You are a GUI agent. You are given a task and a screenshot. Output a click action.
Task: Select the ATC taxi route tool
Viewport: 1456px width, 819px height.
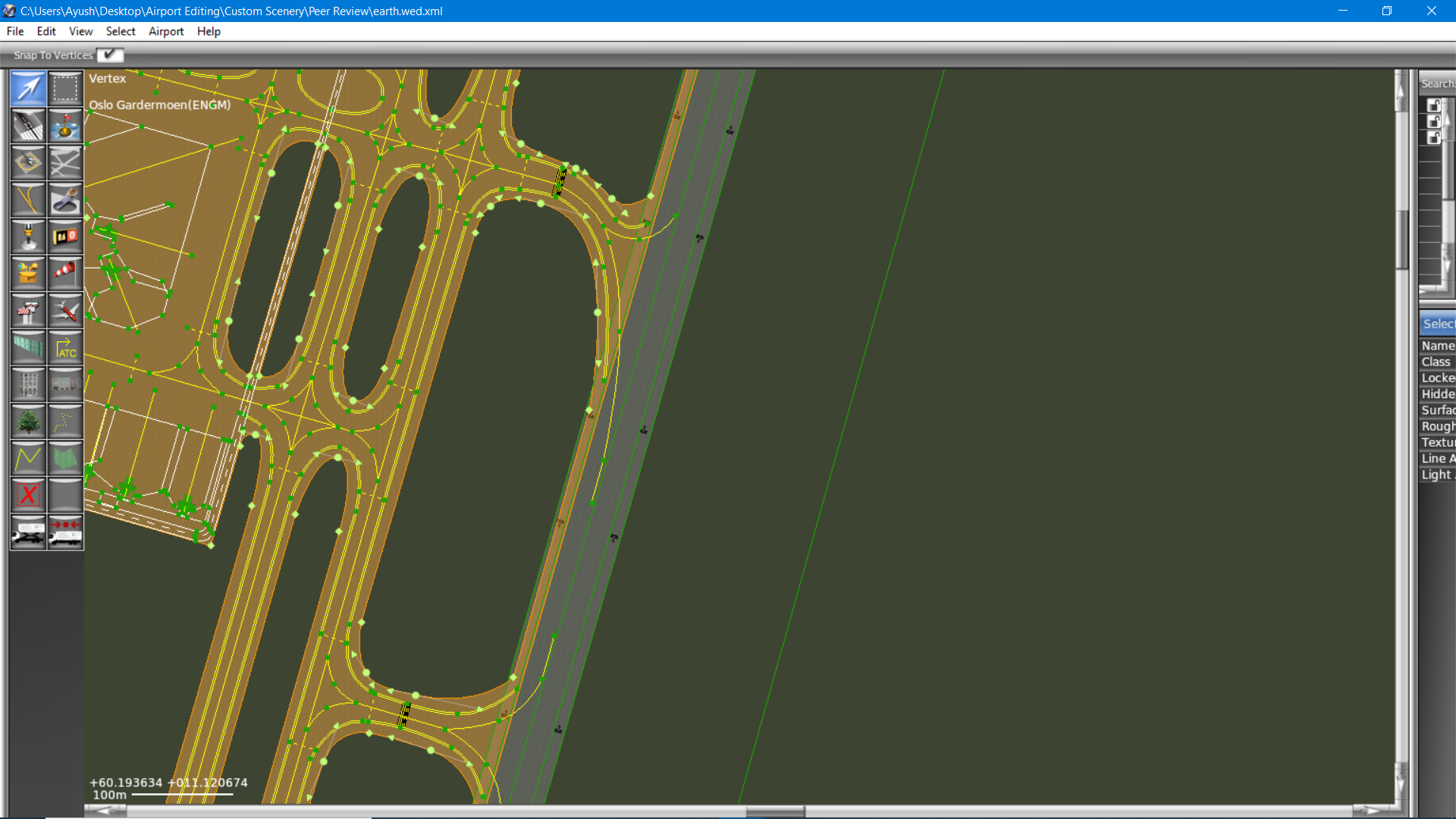point(65,347)
